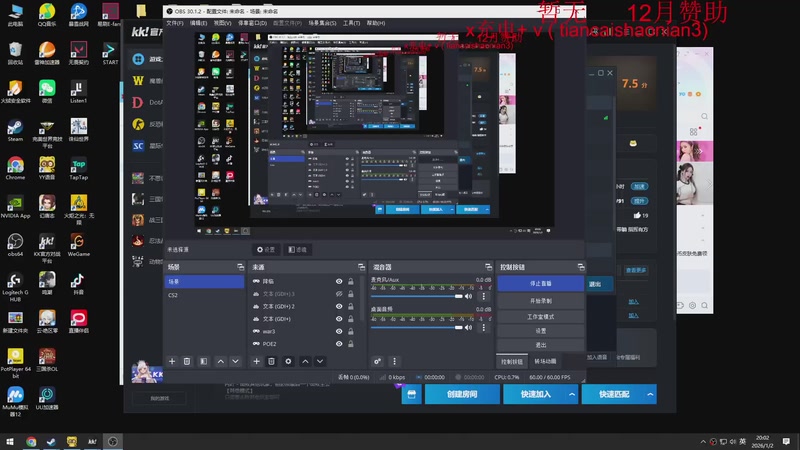Delete selected scene with trash icon
The width and height of the screenshot is (800, 450).
pyautogui.click(x=187, y=361)
